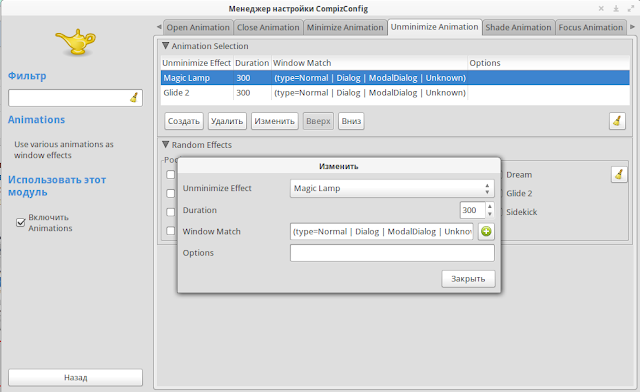Open the Unminimize Effect combo box
Viewport: 640px width, 392px height.
pyautogui.click(x=392, y=188)
